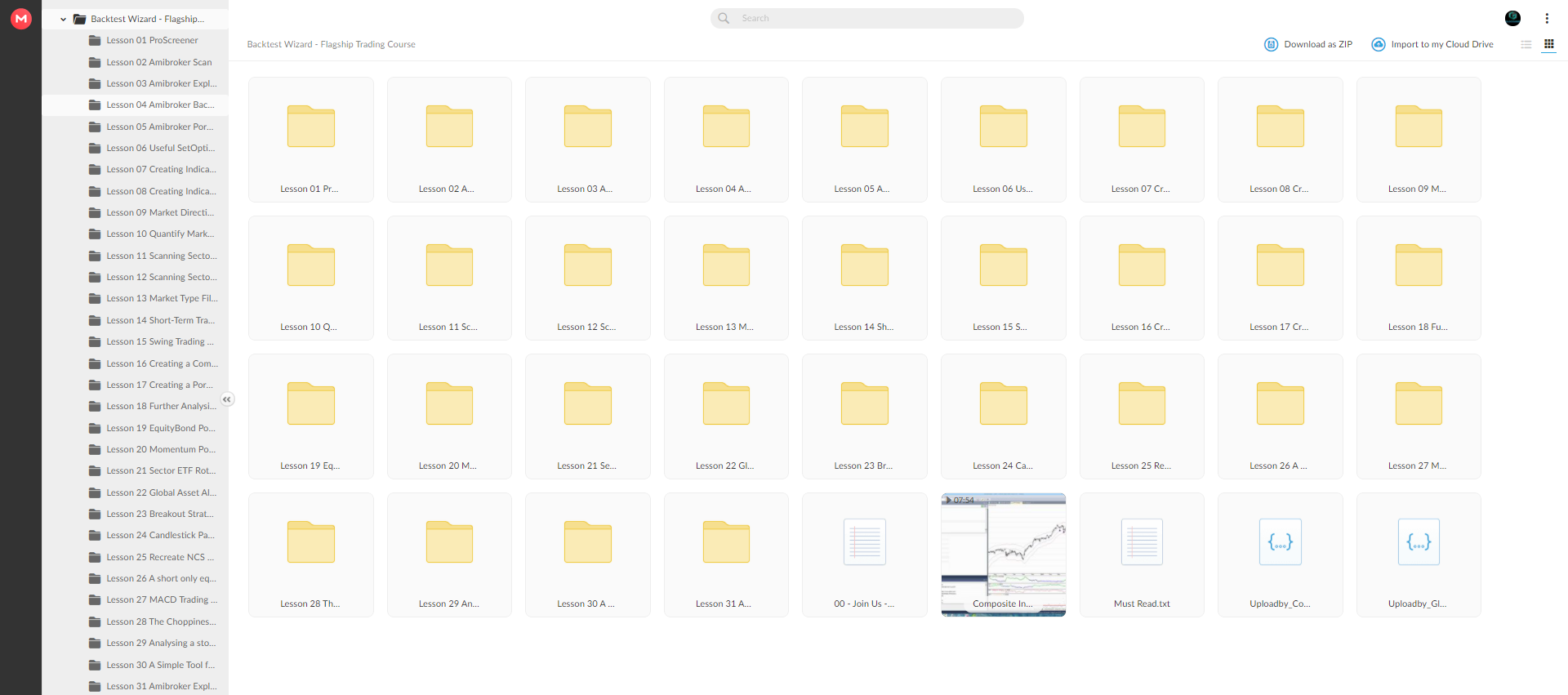Click the search magnifier icon

[724, 18]
